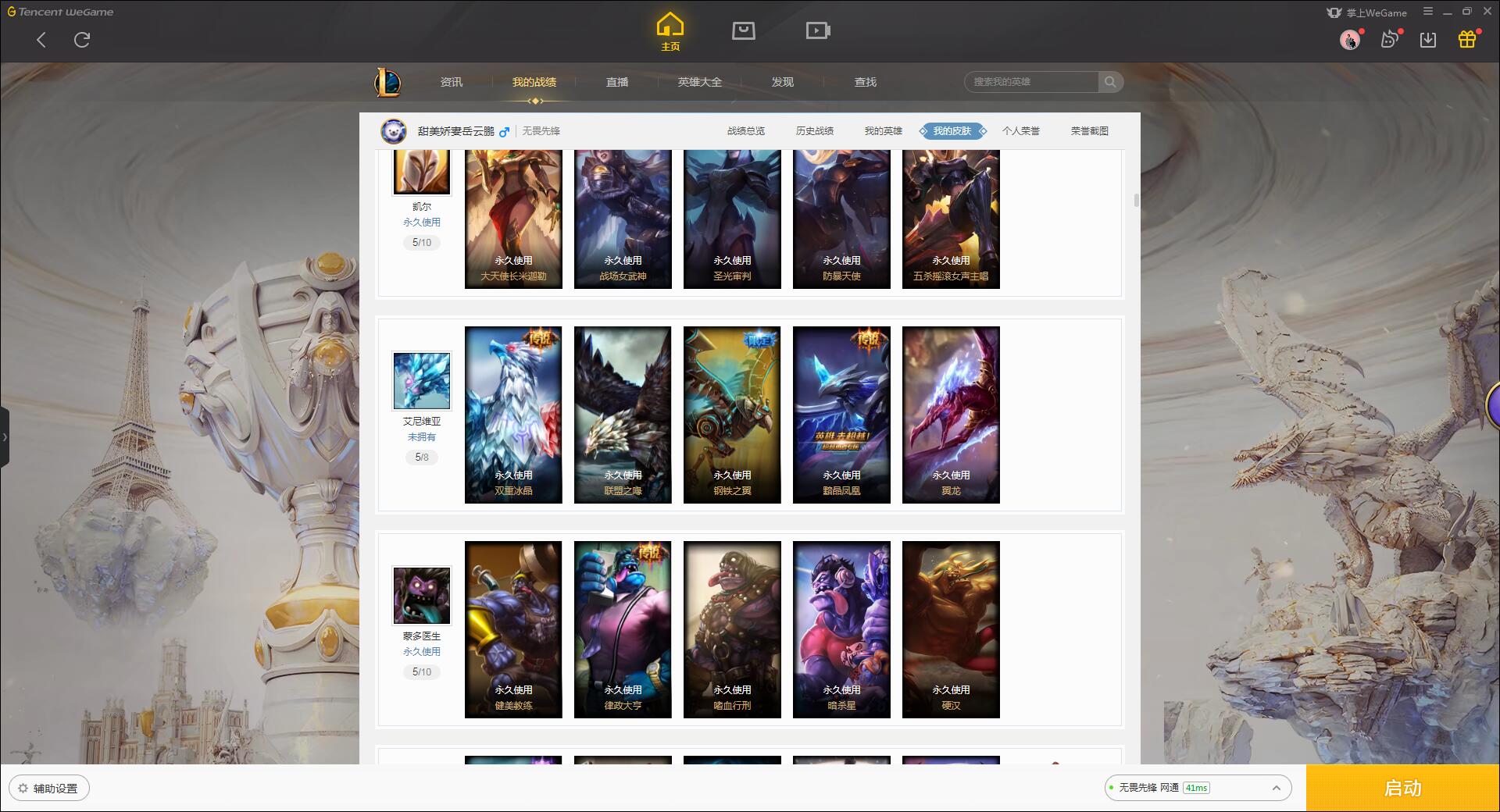Click the 启动 launch button

(x=1402, y=788)
